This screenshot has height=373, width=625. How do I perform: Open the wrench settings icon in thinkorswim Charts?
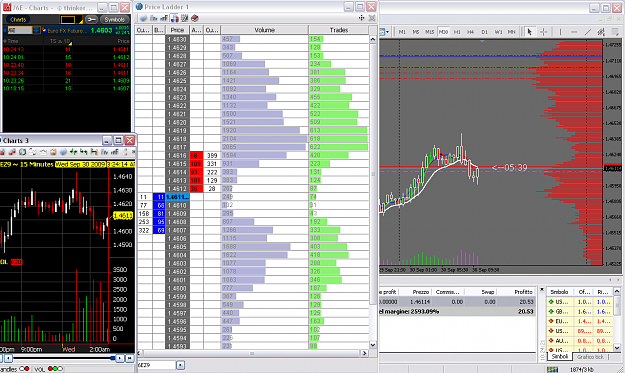click(91, 19)
